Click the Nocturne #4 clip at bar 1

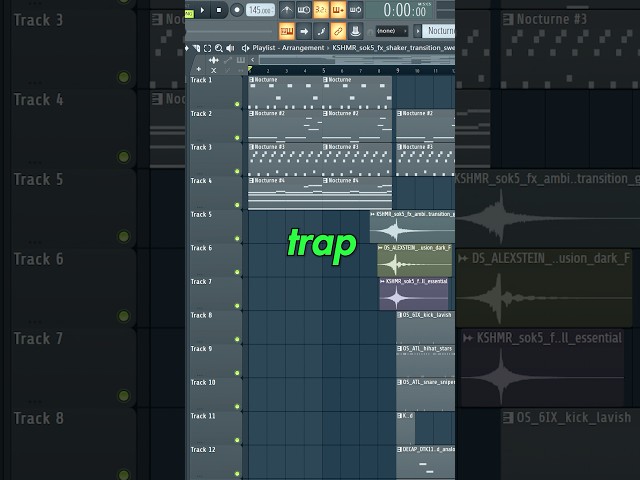click(x=285, y=193)
